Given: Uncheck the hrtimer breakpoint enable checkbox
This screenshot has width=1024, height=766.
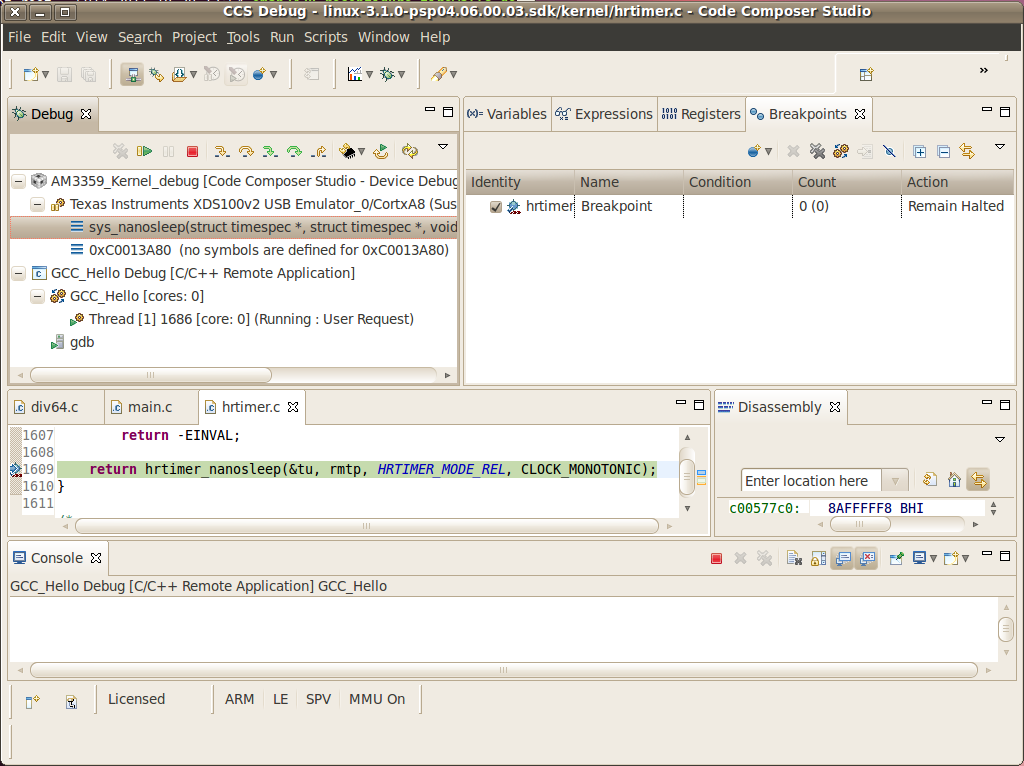Looking at the screenshot, I should click(493, 206).
